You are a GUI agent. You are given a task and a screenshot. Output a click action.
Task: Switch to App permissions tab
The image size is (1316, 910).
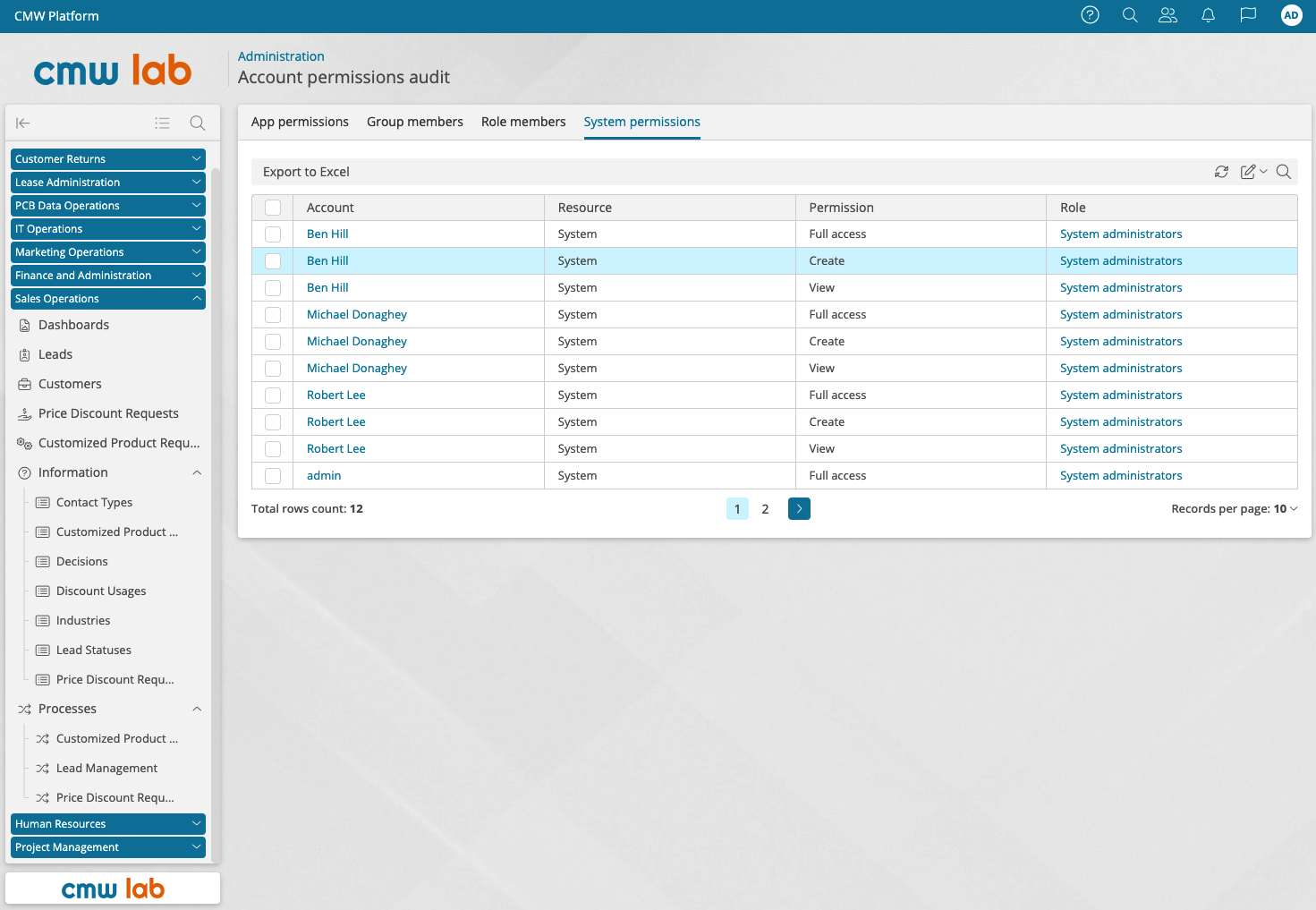[300, 122]
